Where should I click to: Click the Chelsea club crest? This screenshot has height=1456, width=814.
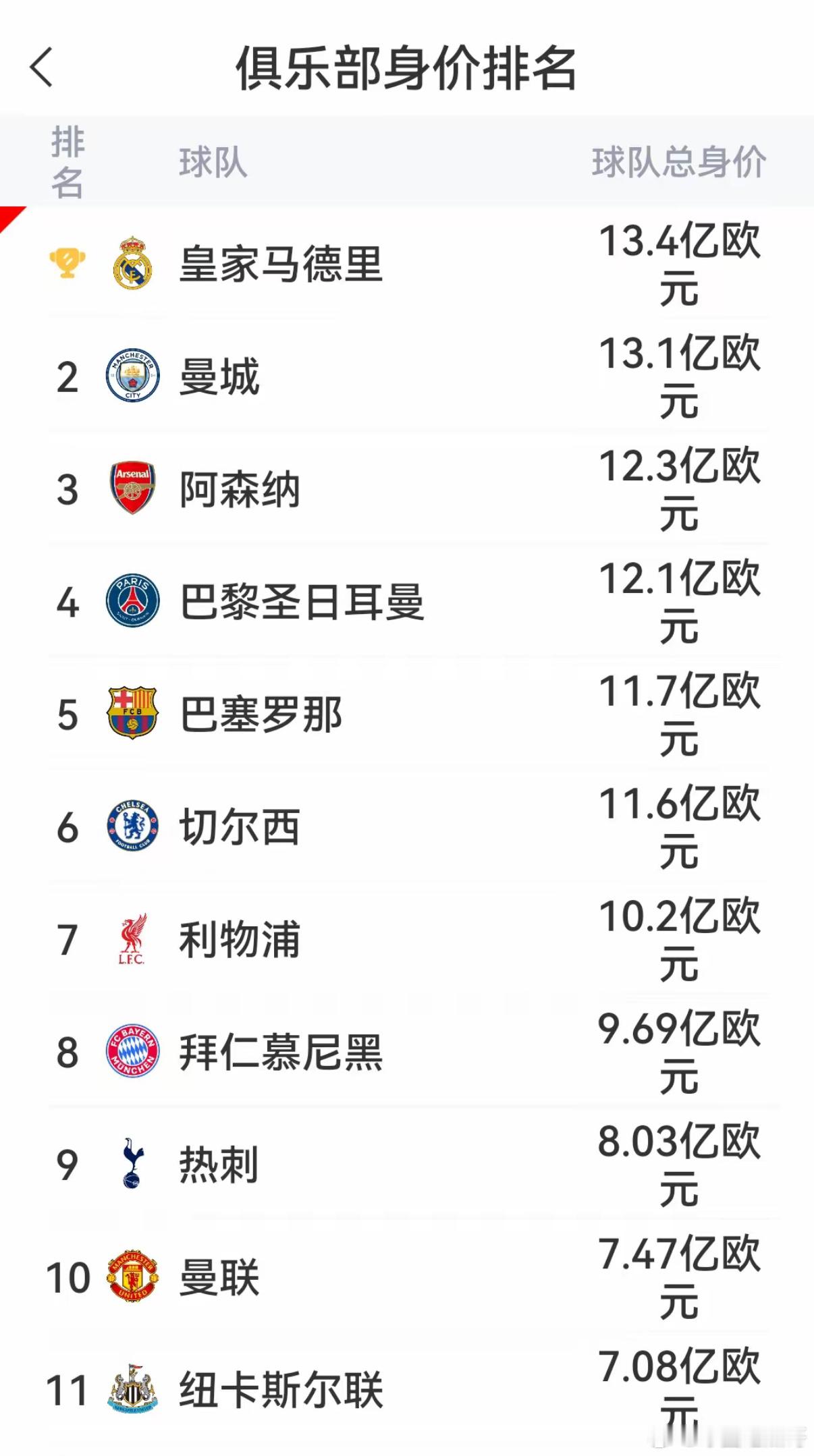[x=133, y=826]
